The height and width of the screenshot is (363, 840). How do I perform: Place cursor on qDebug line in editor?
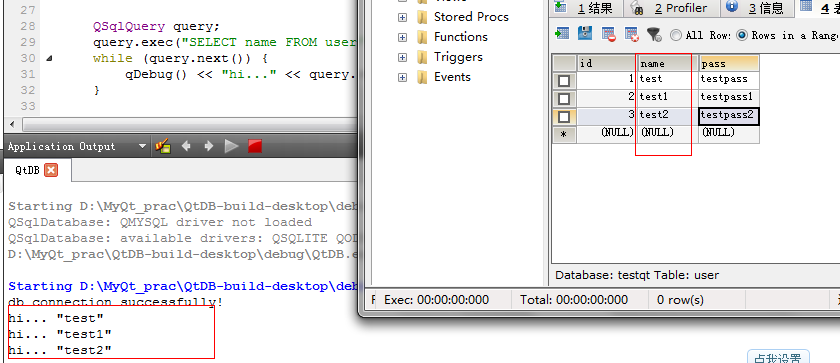coord(241,74)
